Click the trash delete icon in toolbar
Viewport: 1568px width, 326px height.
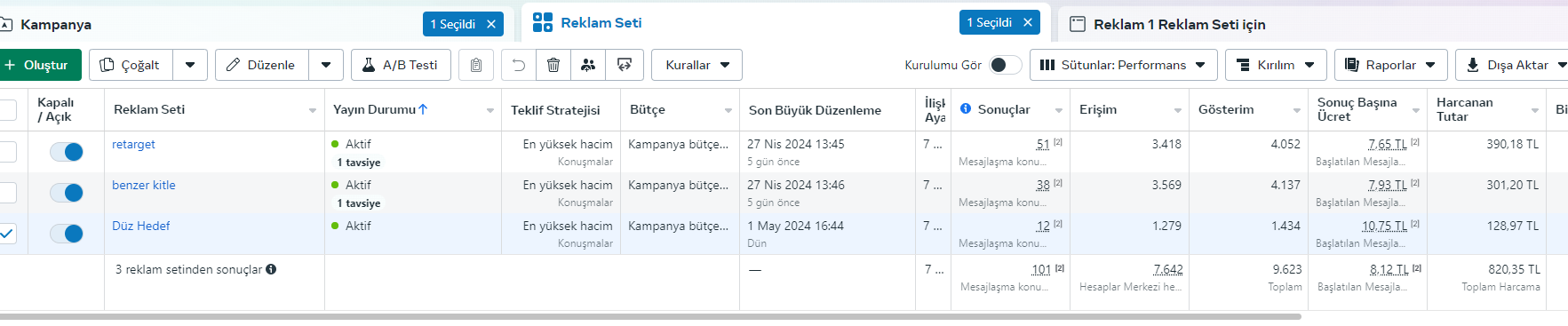tap(553, 65)
